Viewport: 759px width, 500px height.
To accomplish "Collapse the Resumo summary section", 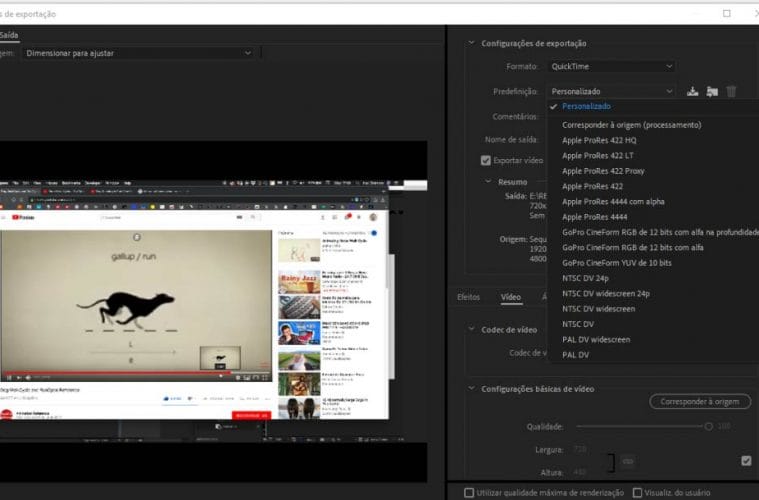I will pyautogui.click(x=488, y=182).
